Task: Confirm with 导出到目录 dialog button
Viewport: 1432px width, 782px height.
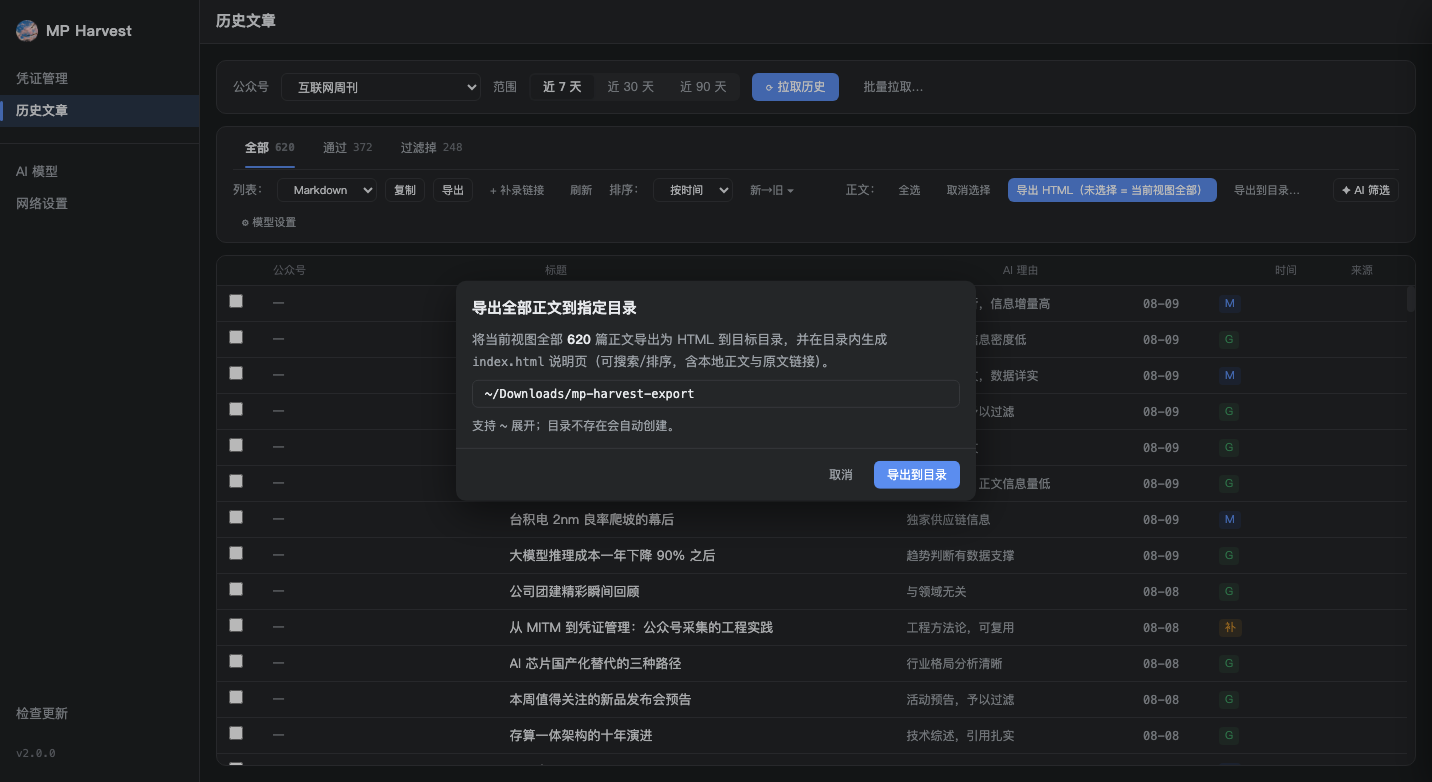Action: point(917,475)
